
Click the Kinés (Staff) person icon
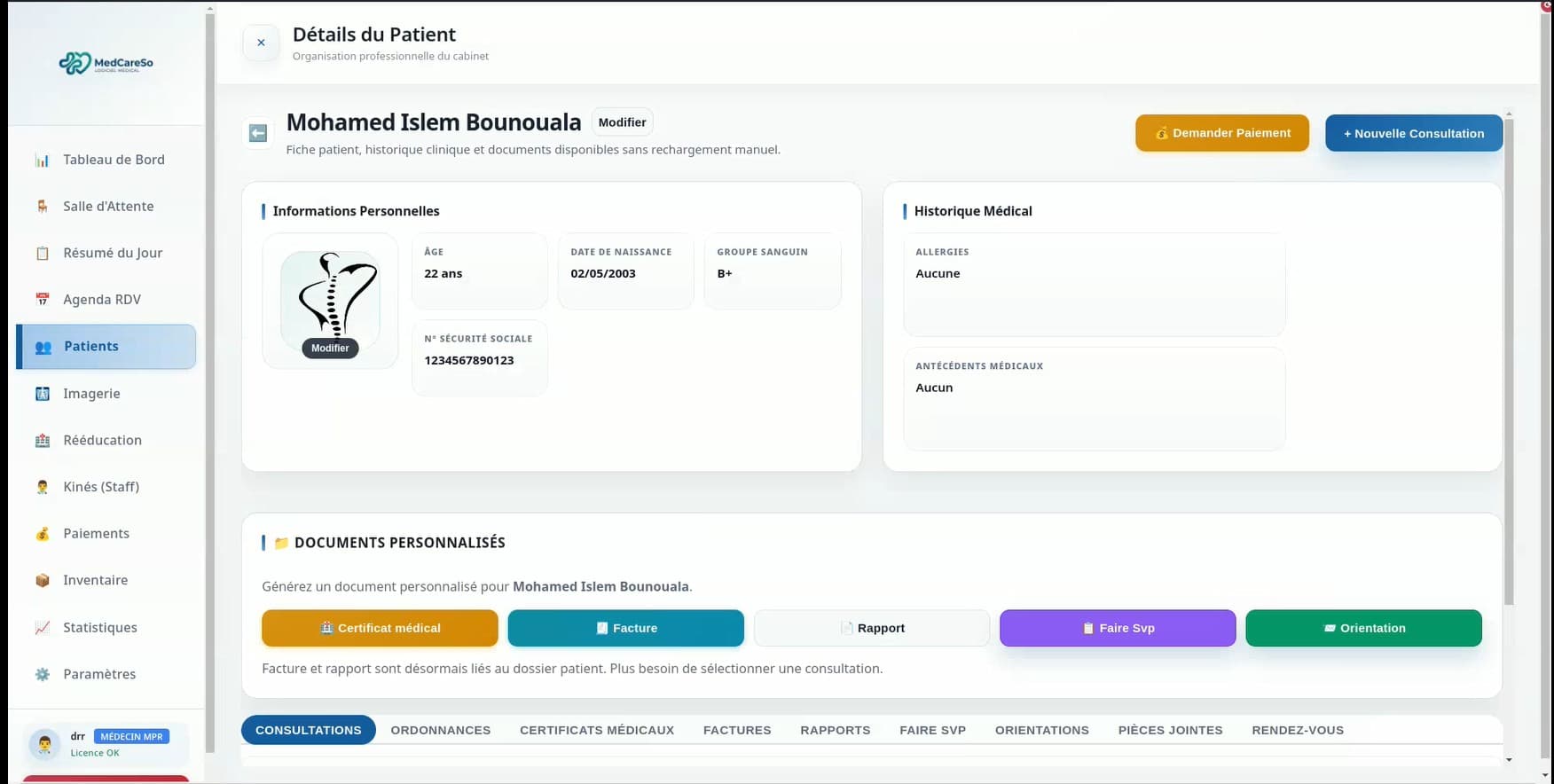[42, 487]
